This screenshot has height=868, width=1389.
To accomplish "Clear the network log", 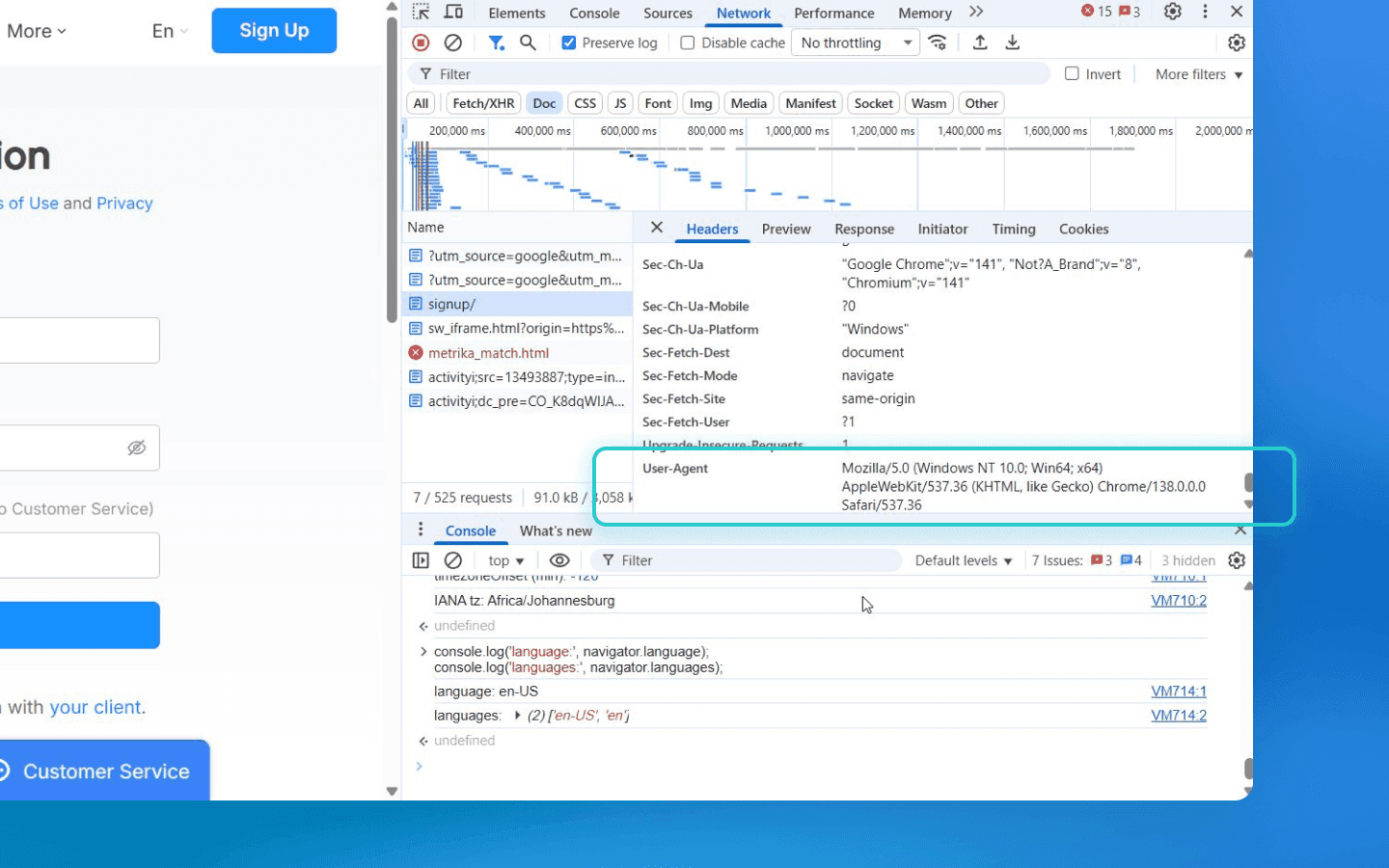I will [x=452, y=42].
